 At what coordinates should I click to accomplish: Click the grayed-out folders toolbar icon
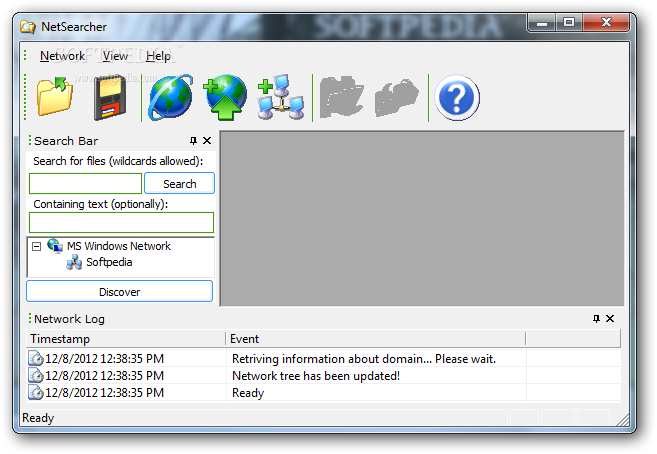pyautogui.click(x=341, y=97)
